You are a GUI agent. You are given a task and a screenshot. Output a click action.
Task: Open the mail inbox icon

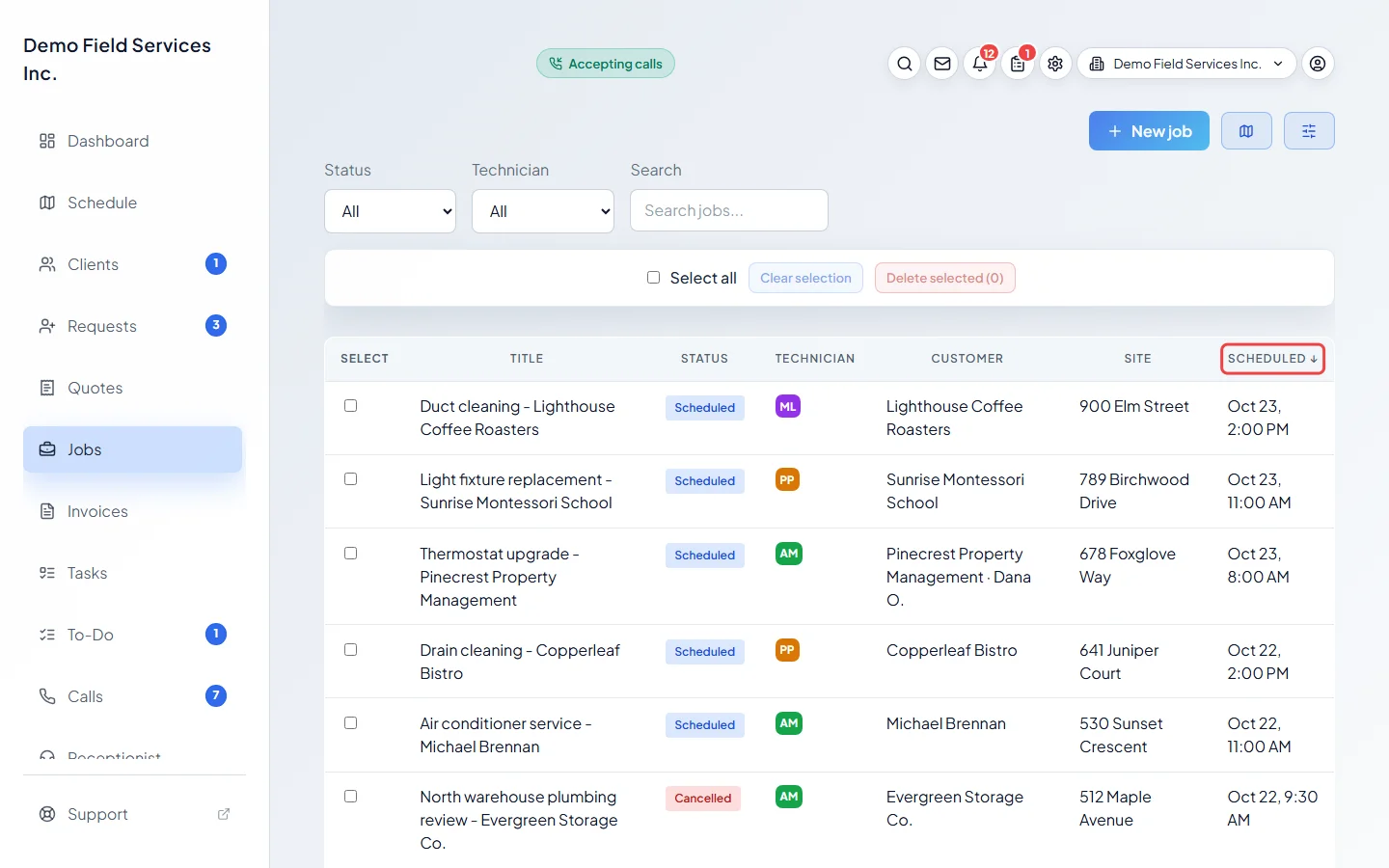(942, 64)
